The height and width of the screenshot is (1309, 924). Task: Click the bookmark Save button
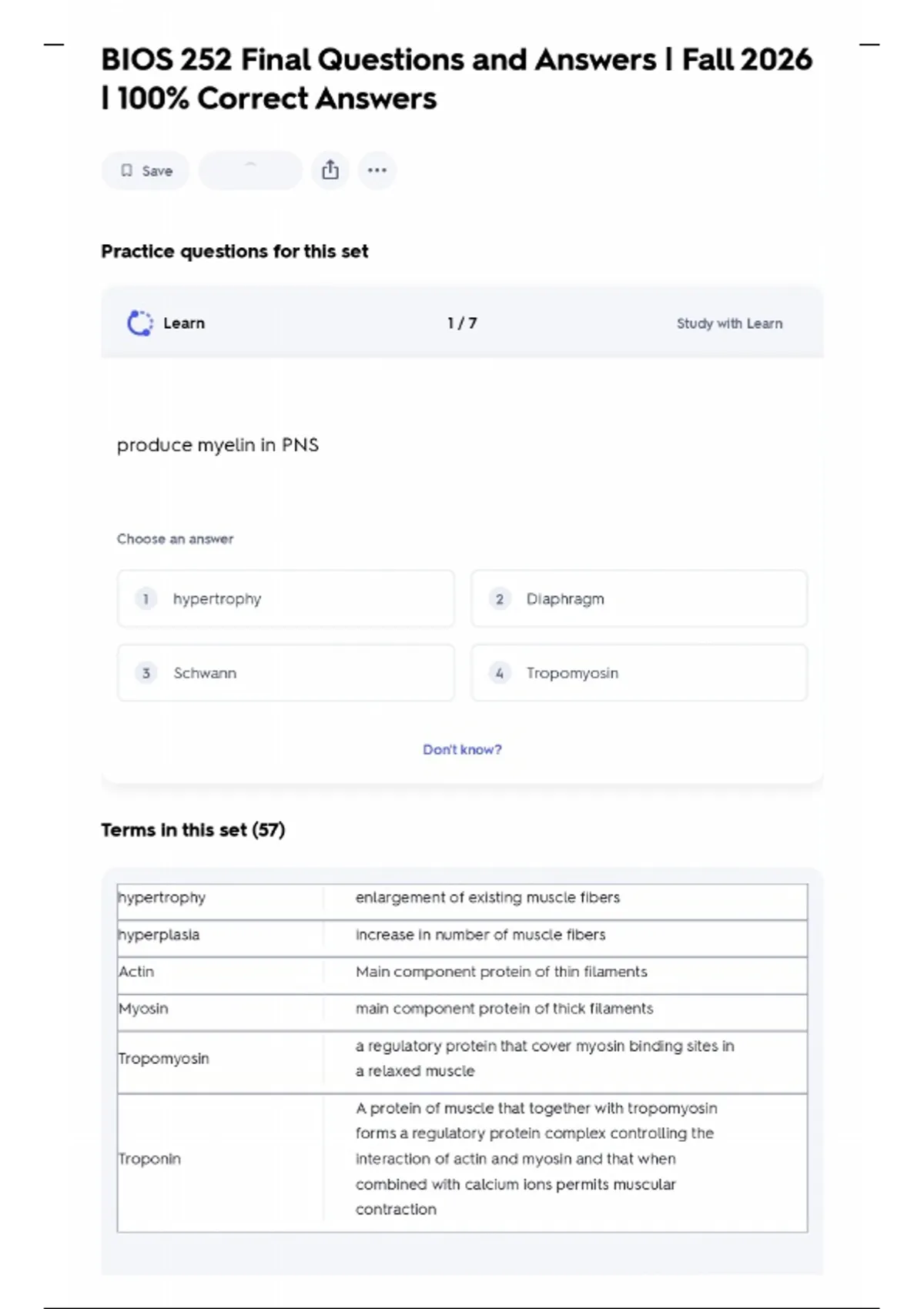[146, 171]
